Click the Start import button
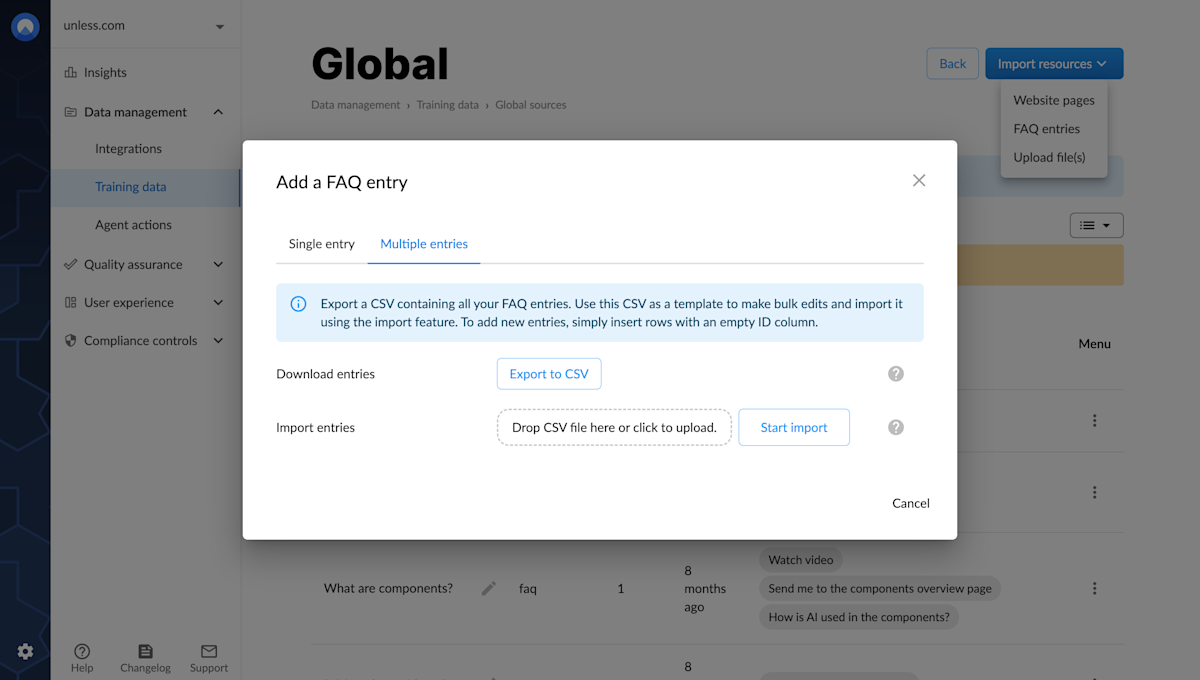This screenshot has width=1200, height=680. 793,427
